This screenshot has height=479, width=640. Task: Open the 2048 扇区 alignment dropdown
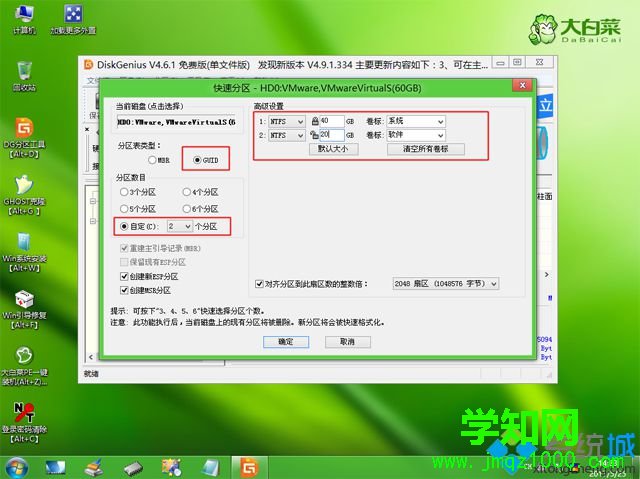coord(445,284)
